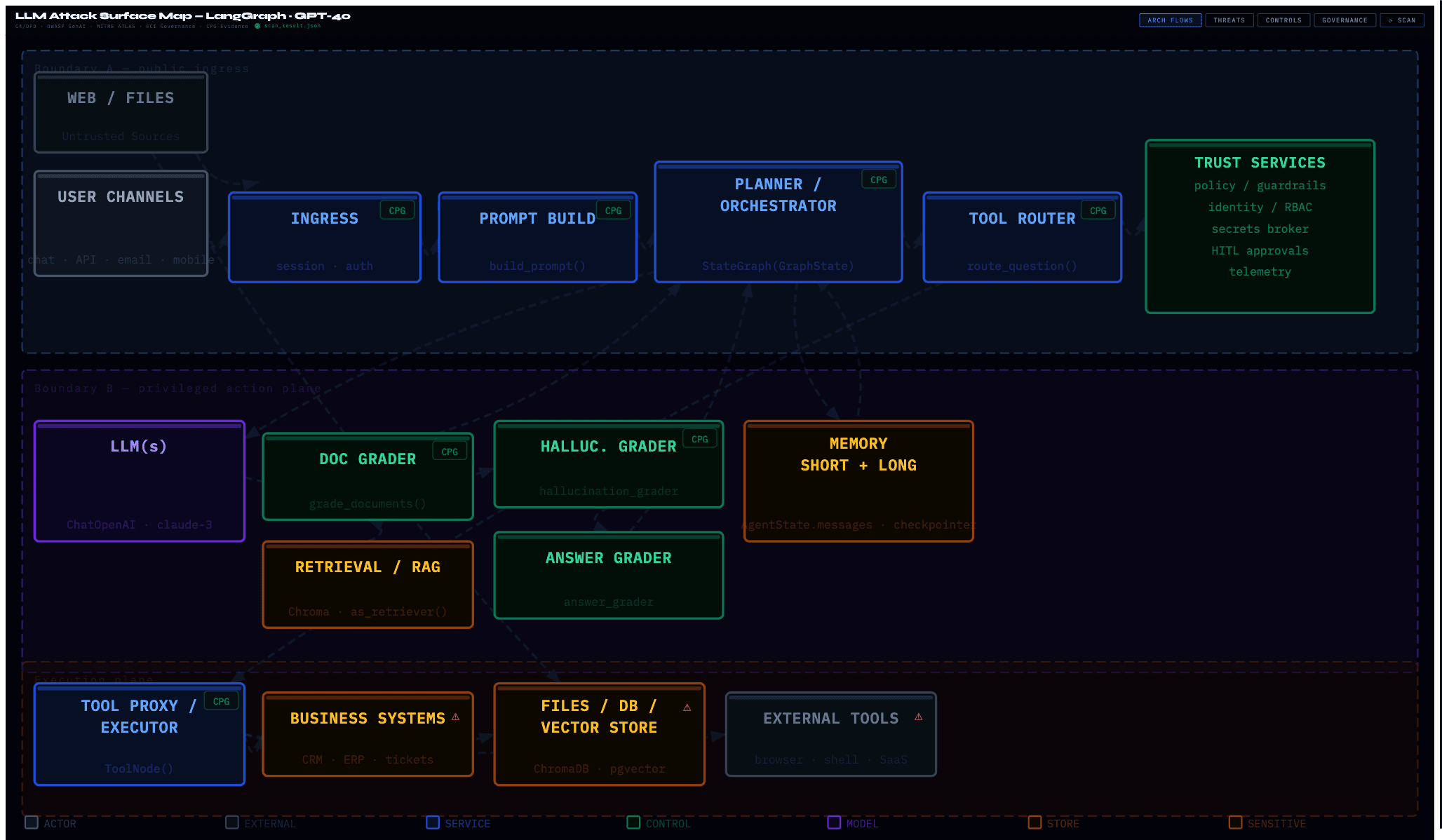Toggle the EXTERNAL legend box
This screenshot has width=1442, height=840.
(x=232, y=822)
